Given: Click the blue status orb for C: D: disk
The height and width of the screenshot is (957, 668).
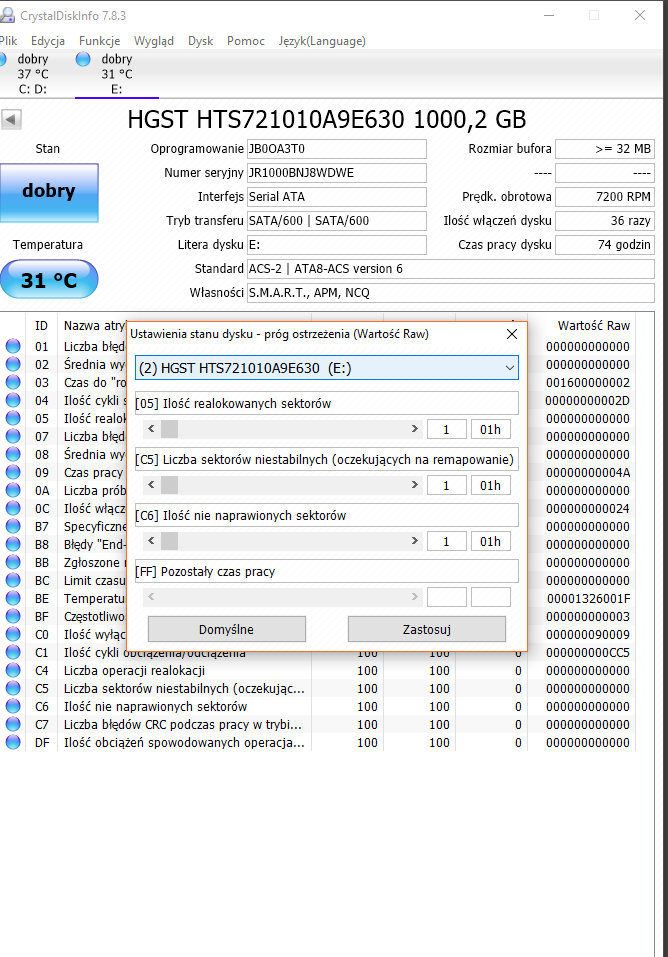Looking at the screenshot, I should [x=2, y=59].
